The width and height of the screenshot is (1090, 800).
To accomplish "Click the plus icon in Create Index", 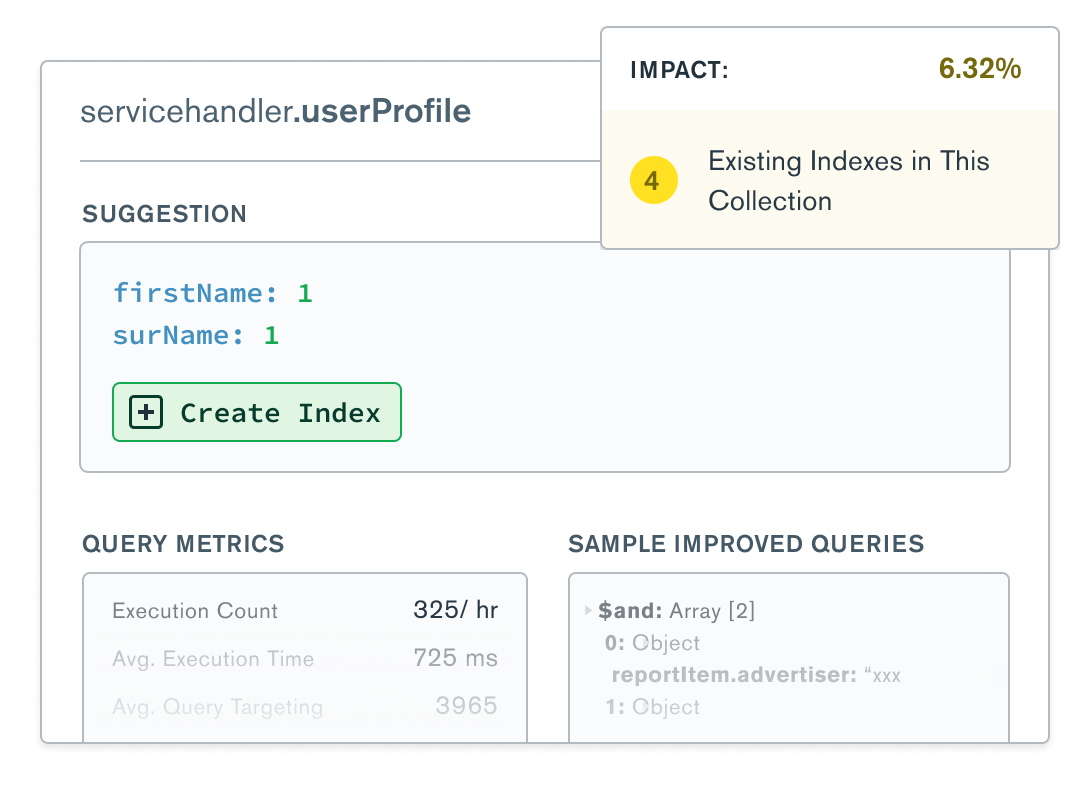I will click(x=146, y=413).
